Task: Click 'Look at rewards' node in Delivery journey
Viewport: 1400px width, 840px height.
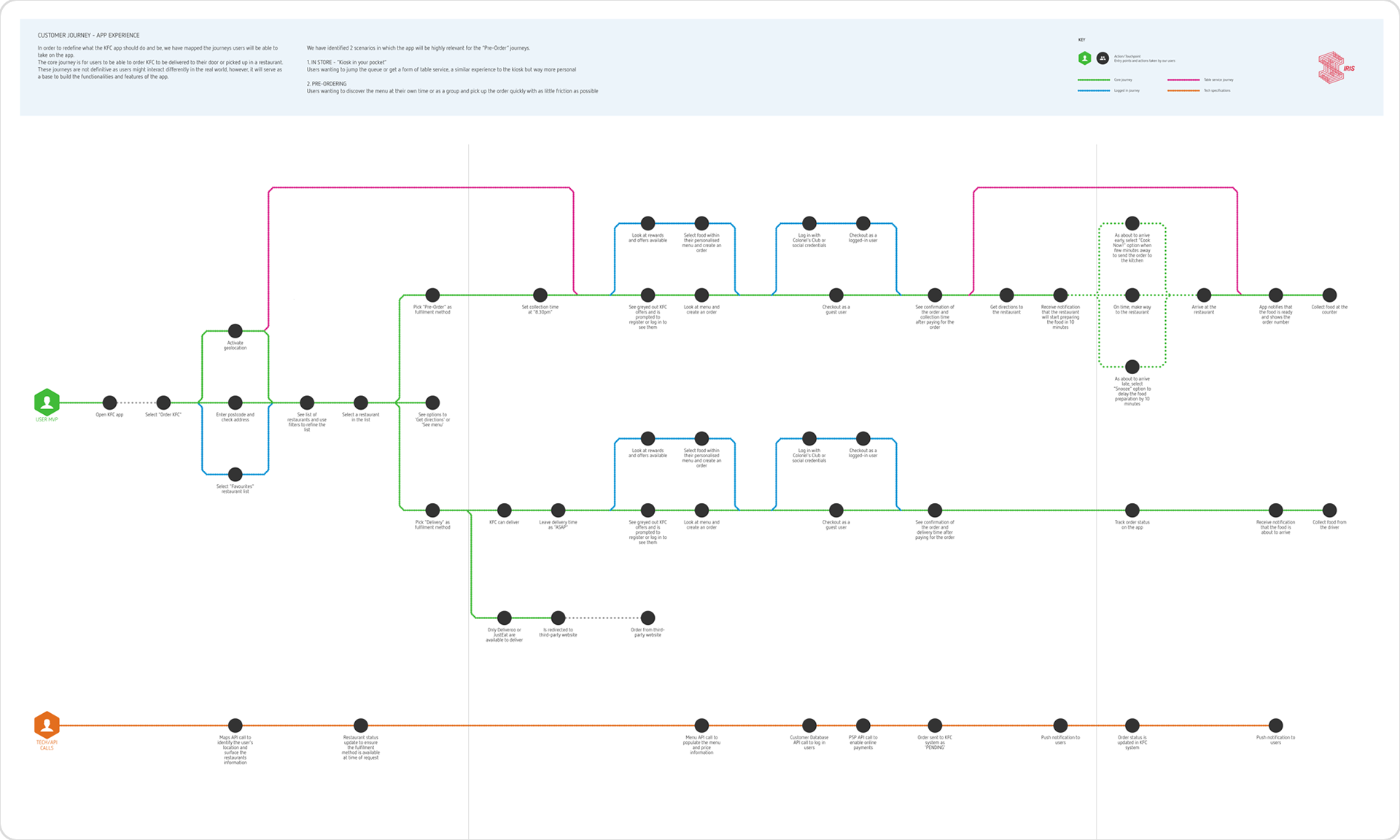Action: pyautogui.click(x=647, y=438)
